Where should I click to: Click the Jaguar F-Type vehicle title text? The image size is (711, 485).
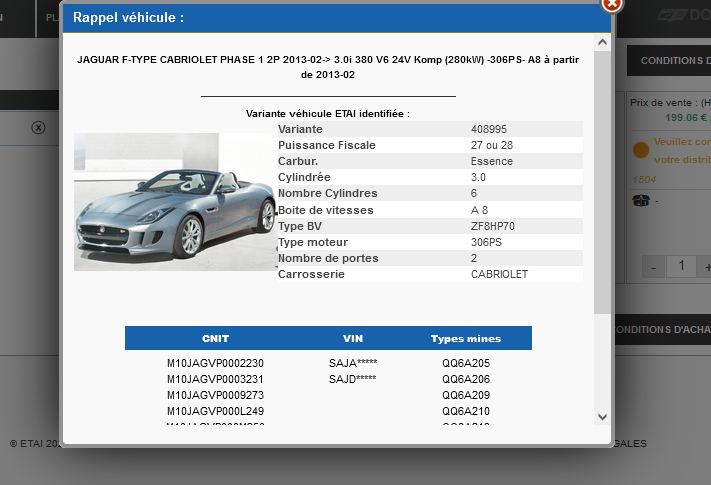click(x=328, y=67)
